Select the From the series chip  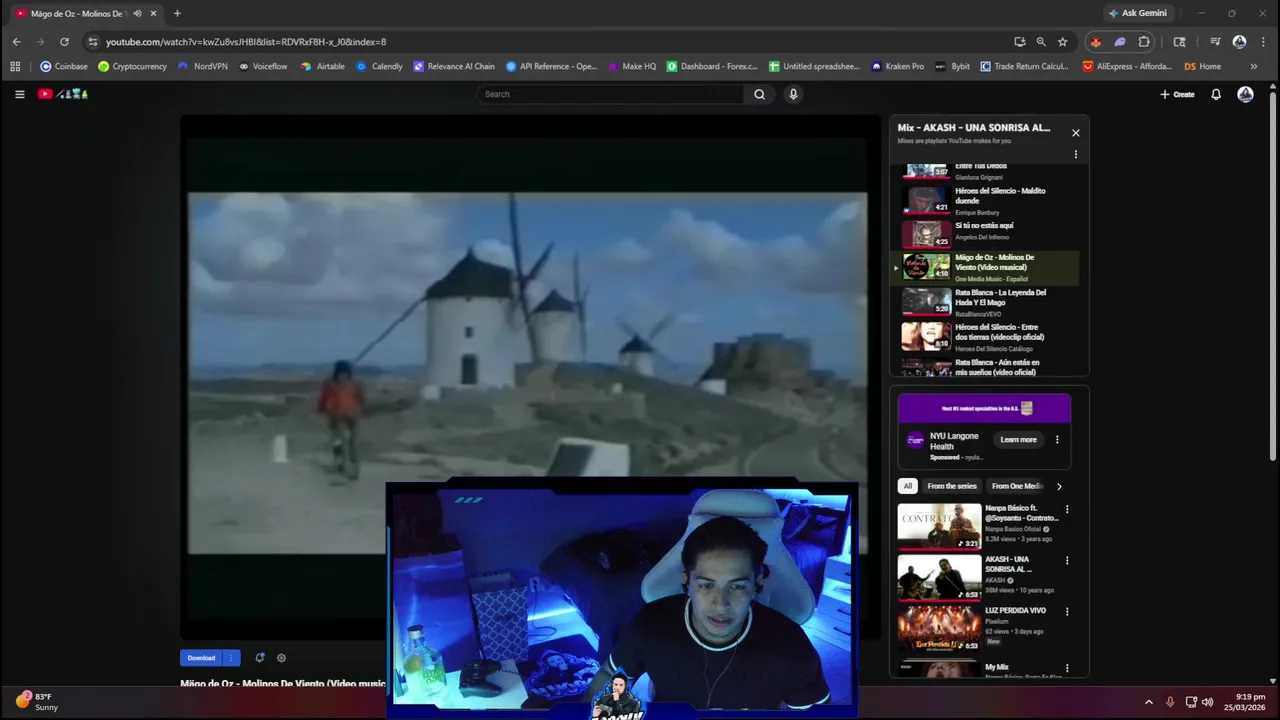pyautogui.click(x=952, y=486)
